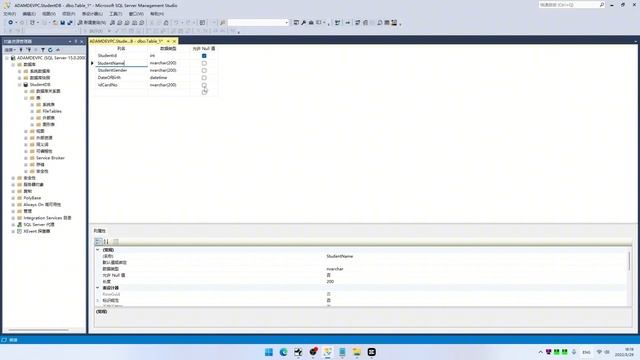Viewport: 640px width, 360px height.
Task: Open the Tools menu
Action: [116, 14]
